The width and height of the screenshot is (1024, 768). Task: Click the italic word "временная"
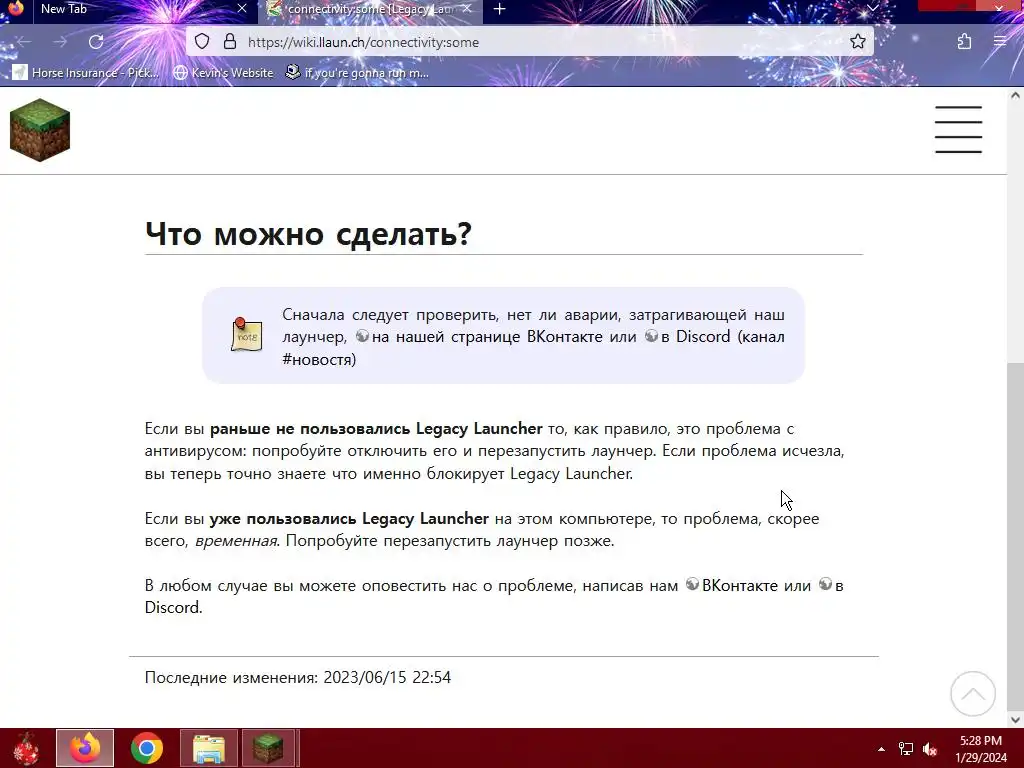point(236,541)
